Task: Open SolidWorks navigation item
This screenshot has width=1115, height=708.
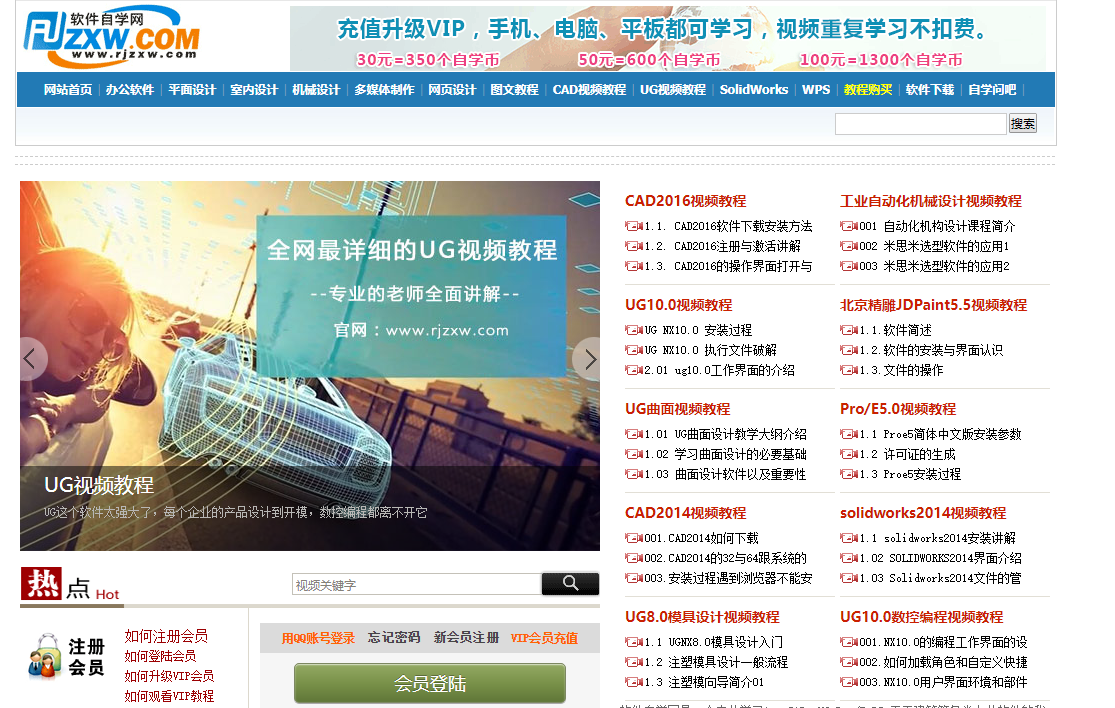Action: pos(754,90)
